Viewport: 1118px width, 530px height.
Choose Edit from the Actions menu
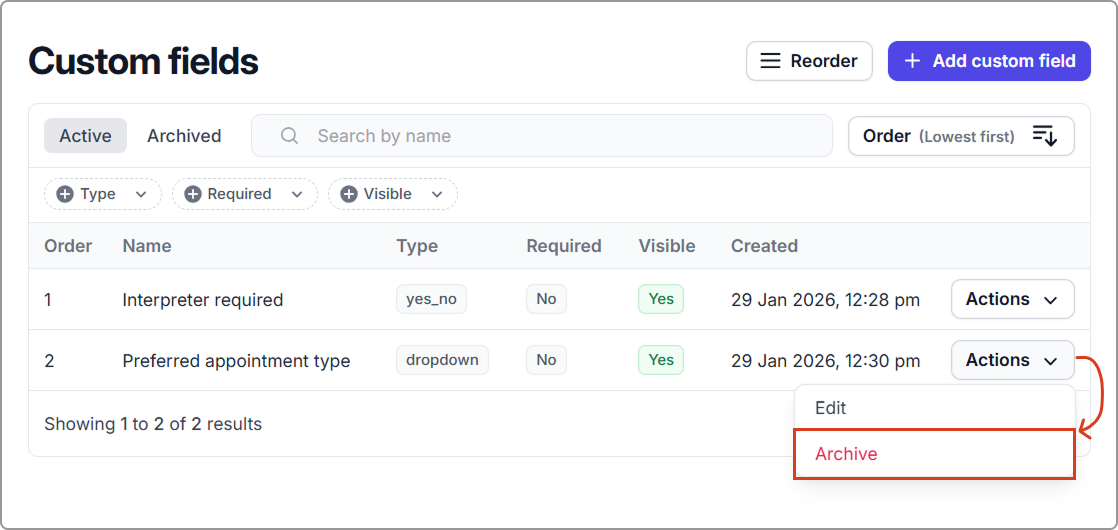pyautogui.click(x=831, y=408)
